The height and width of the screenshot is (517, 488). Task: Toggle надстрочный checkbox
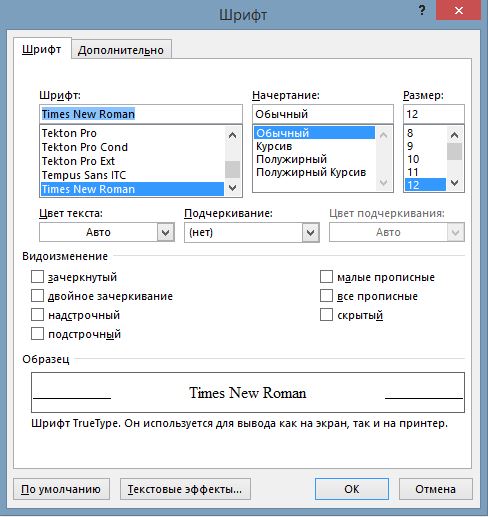coord(37,315)
